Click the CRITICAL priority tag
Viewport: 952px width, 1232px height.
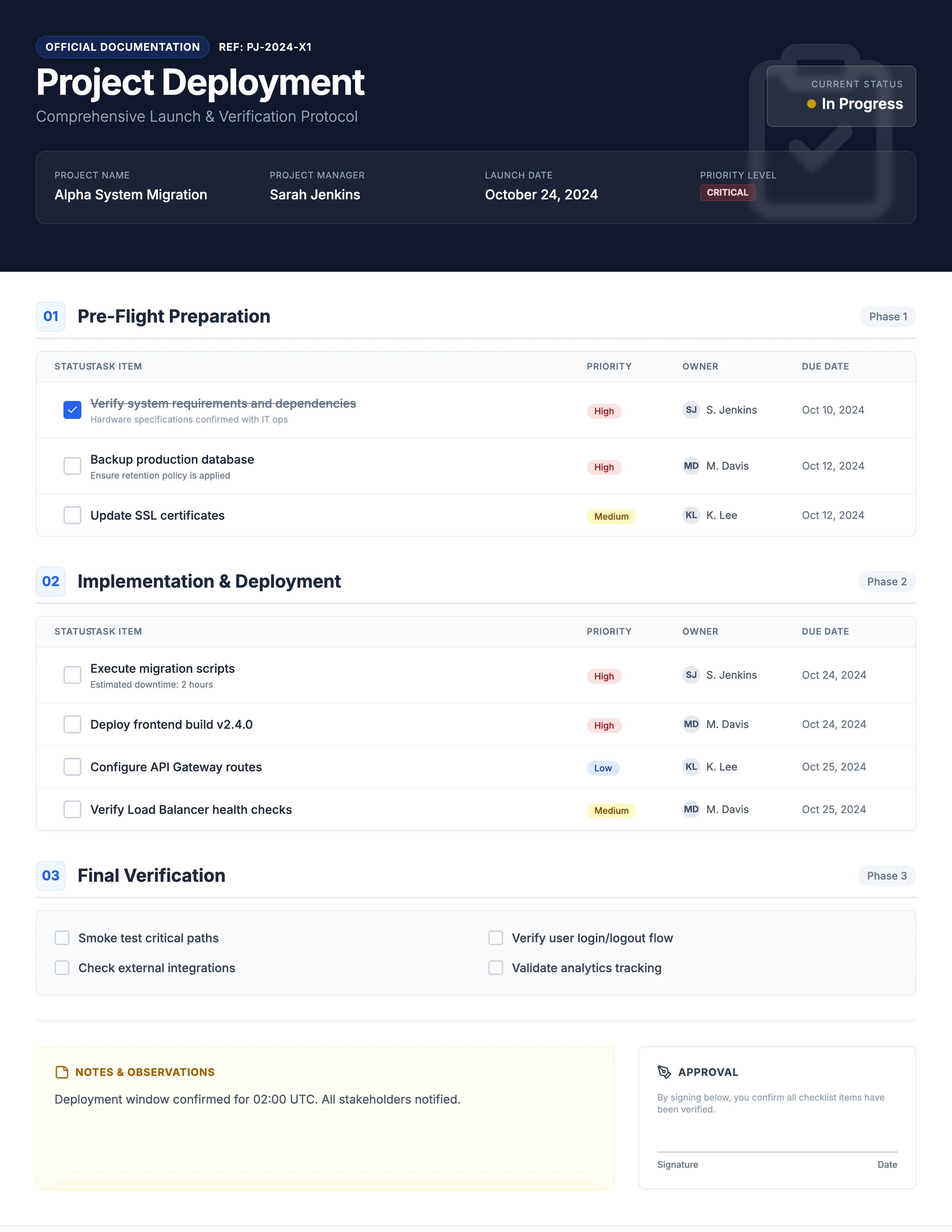coord(728,192)
